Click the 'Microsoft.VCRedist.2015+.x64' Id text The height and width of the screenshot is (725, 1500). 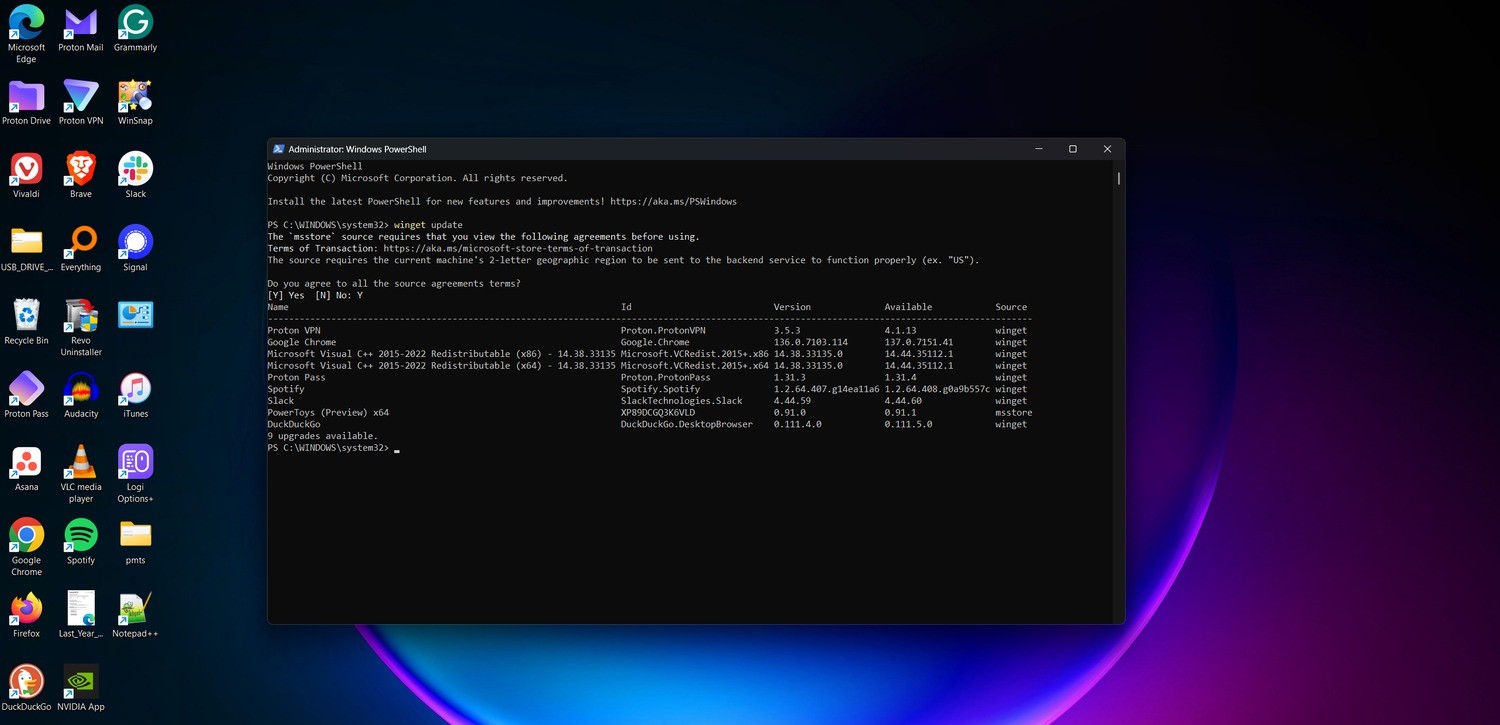(694, 365)
